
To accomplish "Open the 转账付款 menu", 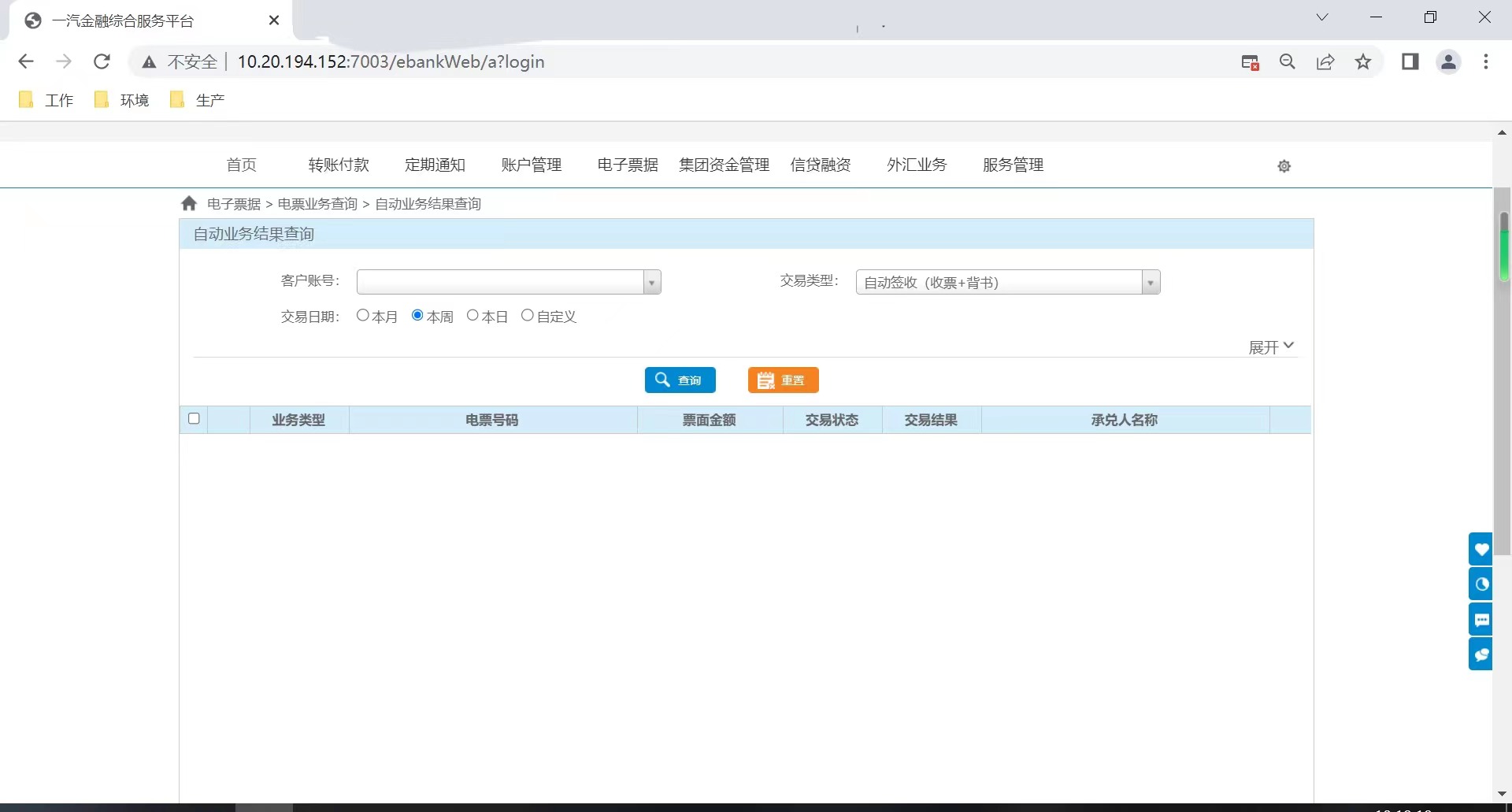I will click(339, 165).
